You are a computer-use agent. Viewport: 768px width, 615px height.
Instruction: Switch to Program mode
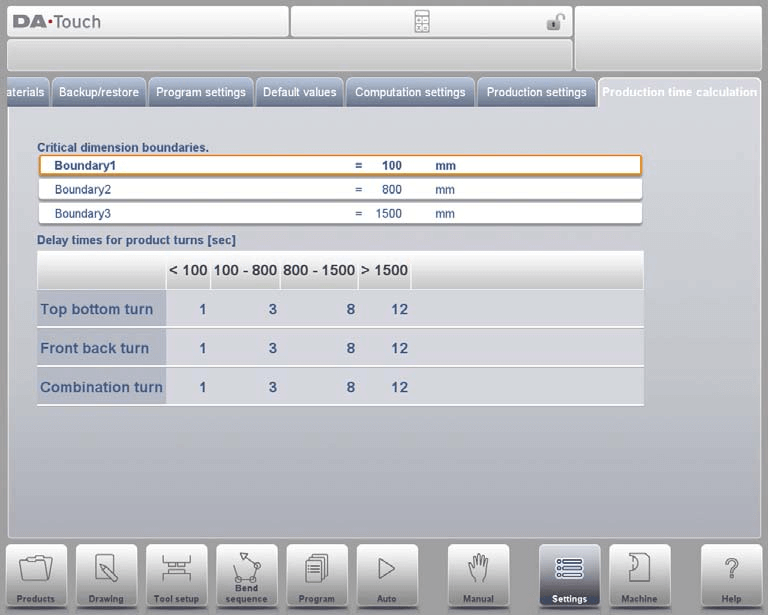316,574
